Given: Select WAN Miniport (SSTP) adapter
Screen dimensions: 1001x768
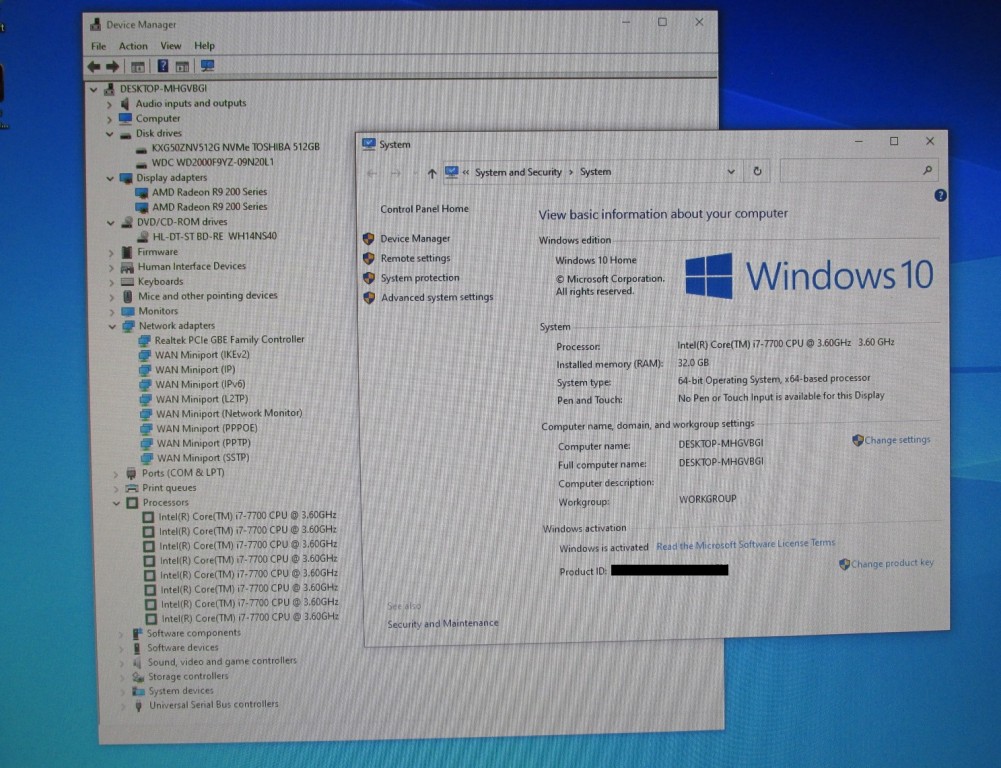Looking at the screenshot, I should 204,458.
